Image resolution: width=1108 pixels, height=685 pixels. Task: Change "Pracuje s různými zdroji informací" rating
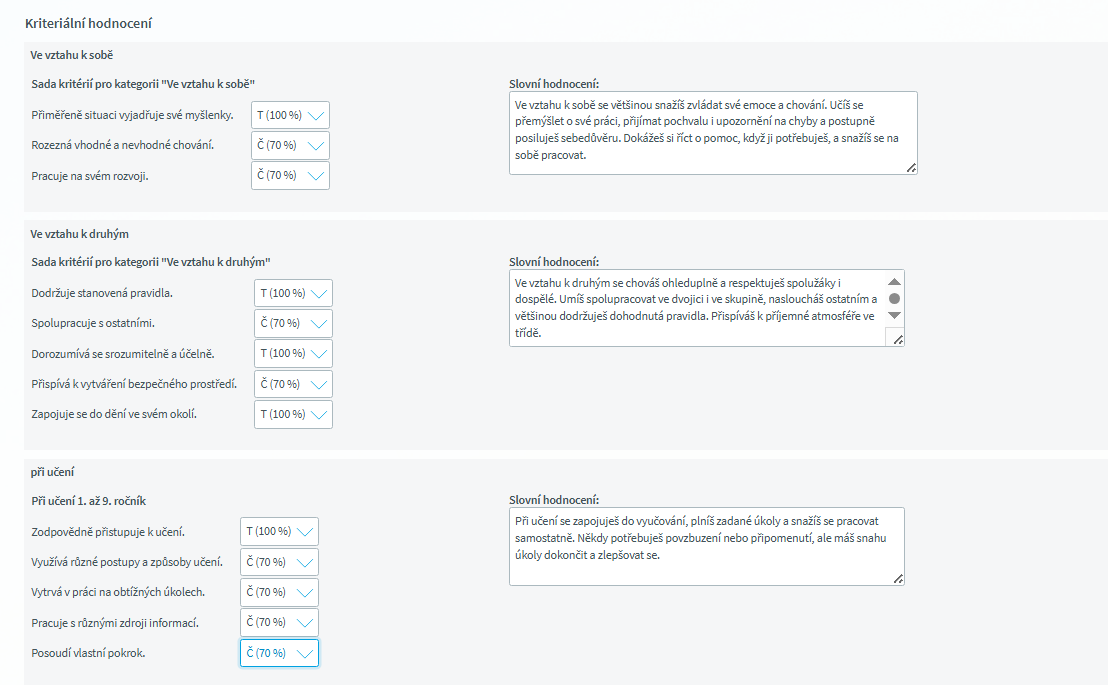(280, 622)
